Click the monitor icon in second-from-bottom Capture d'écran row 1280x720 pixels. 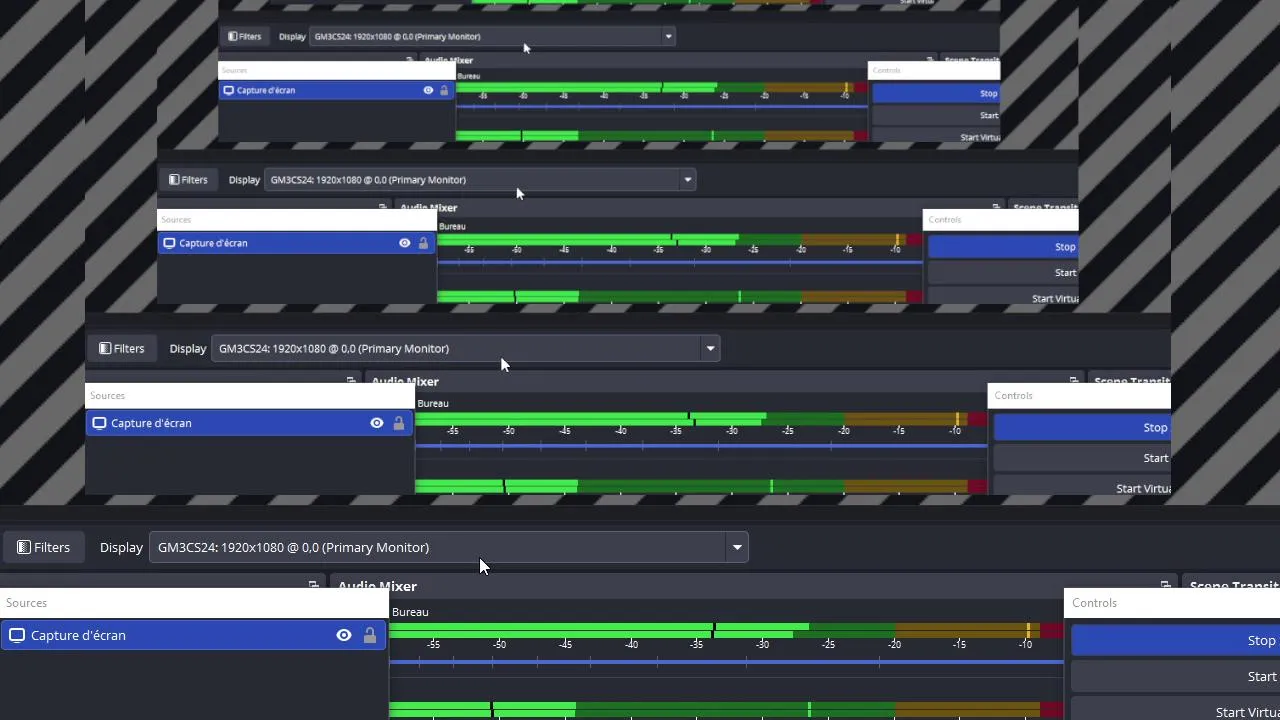point(99,423)
